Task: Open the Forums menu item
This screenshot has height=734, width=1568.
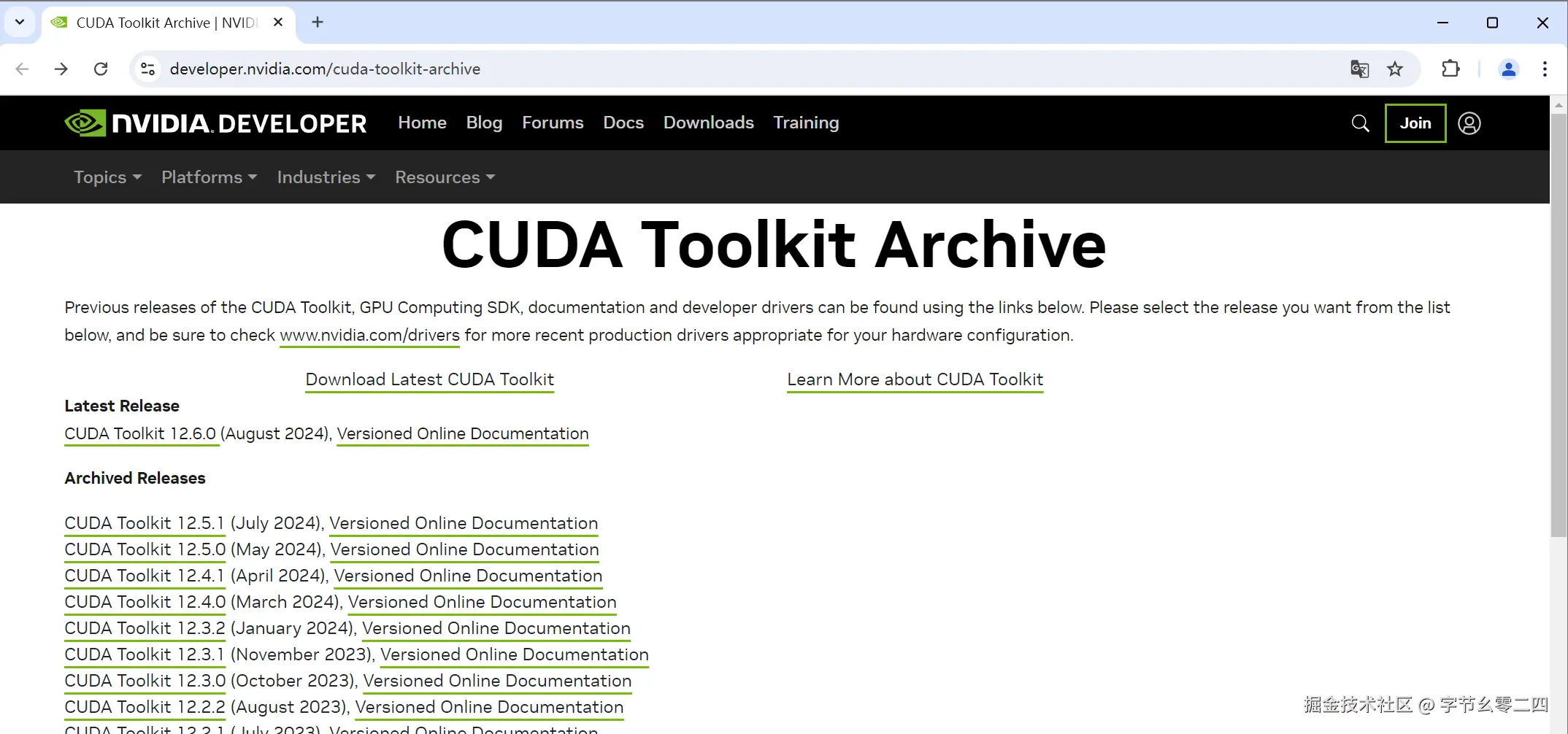Action: (x=553, y=123)
